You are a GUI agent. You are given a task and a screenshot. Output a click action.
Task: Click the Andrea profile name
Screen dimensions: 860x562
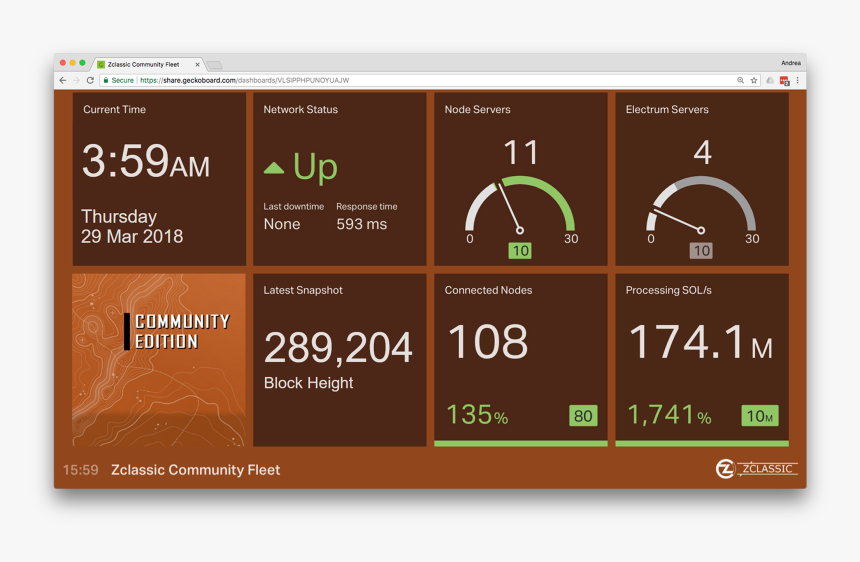coord(791,63)
